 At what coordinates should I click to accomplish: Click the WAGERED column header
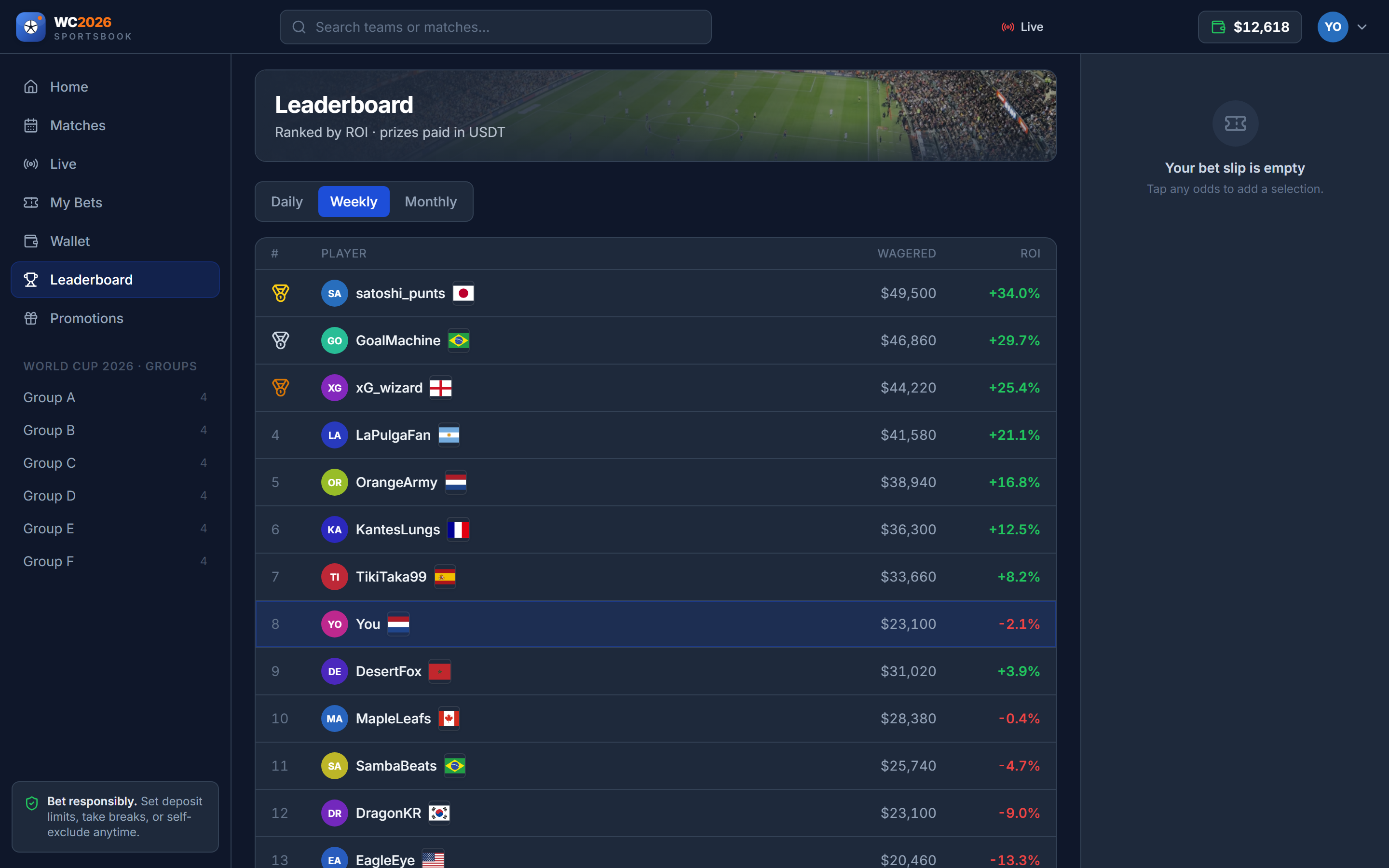[906, 254]
